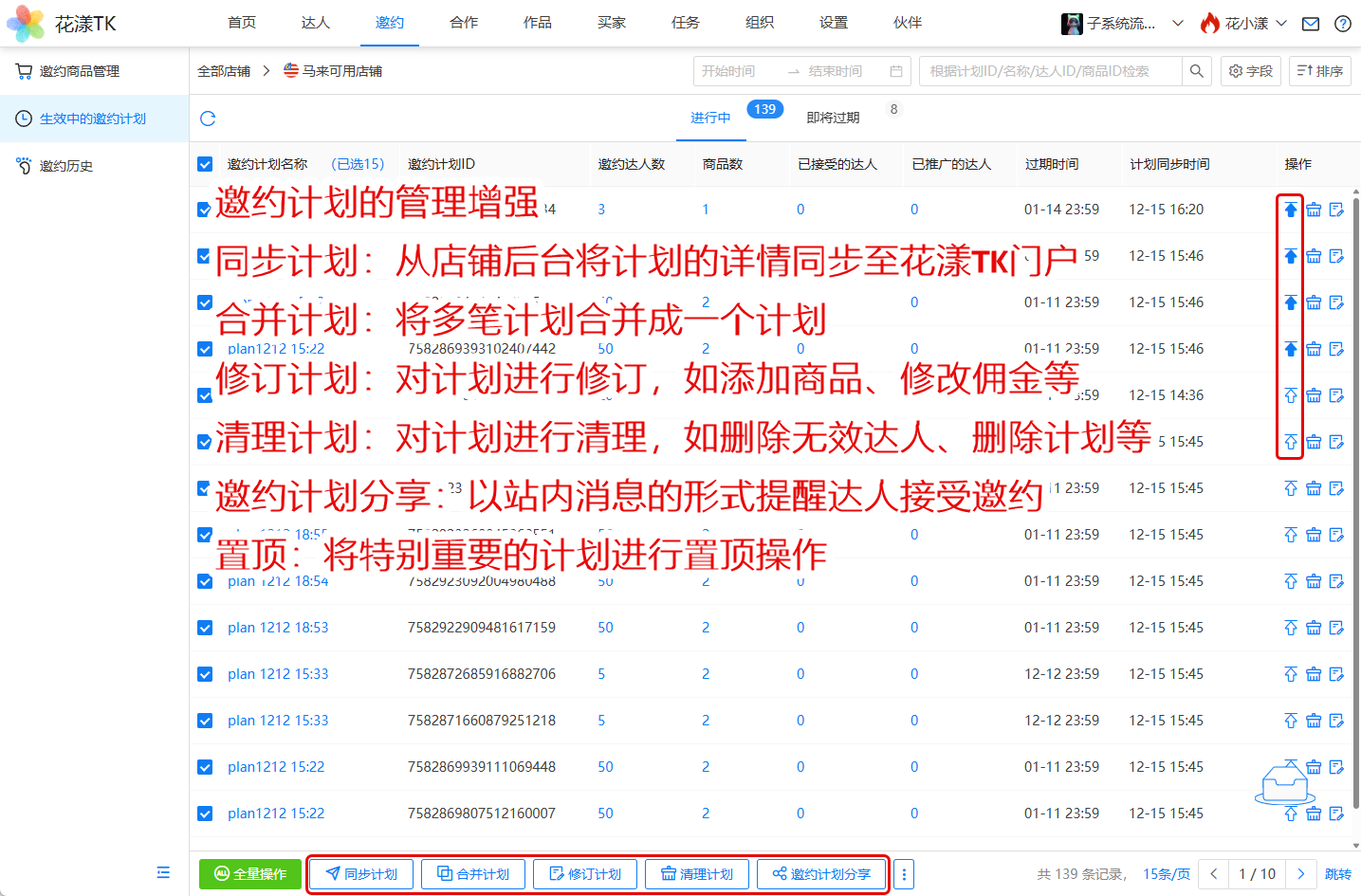Image resolution: width=1361 pixels, height=896 pixels.
Task: Click the revise icon in the last row
Action: pos(1336,814)
